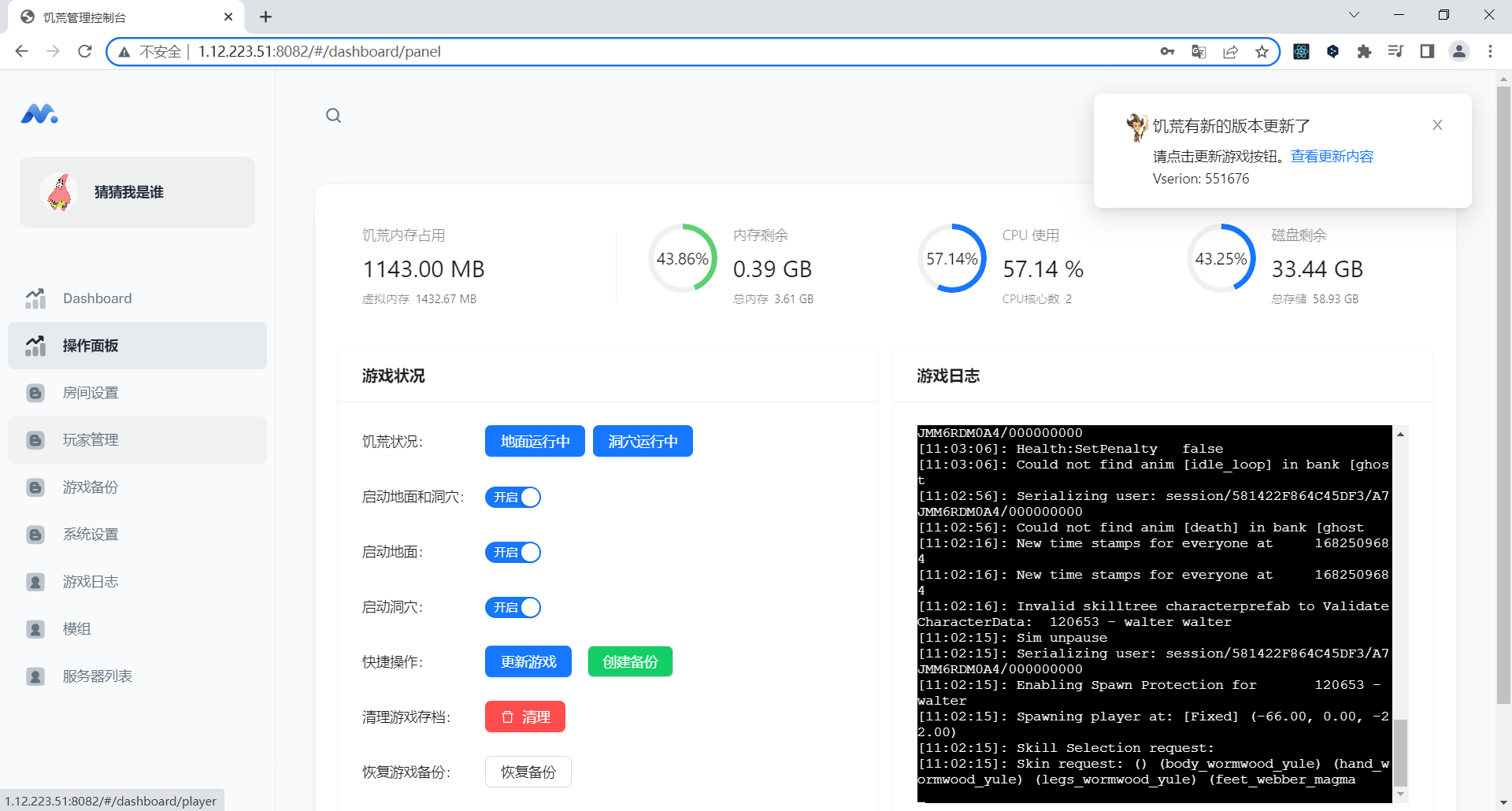Open the Chrome profile avatar
Screen dimensions: 1512x811
point(1459,51)
